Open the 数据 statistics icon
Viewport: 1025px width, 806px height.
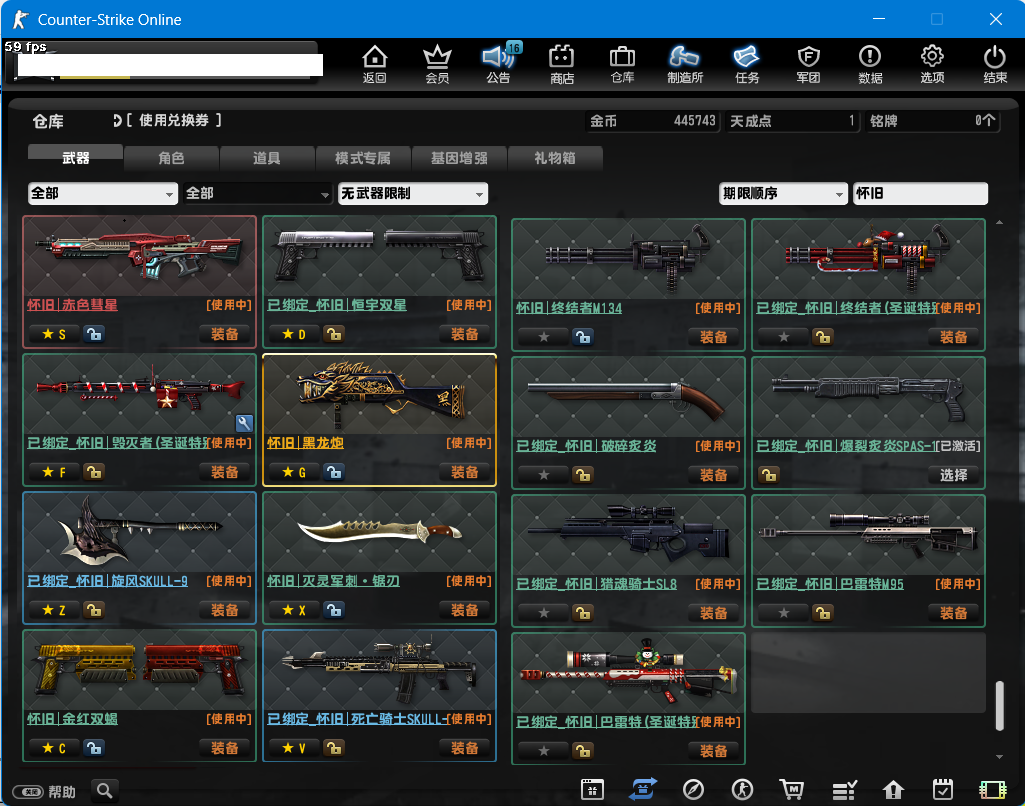point(870,64)
